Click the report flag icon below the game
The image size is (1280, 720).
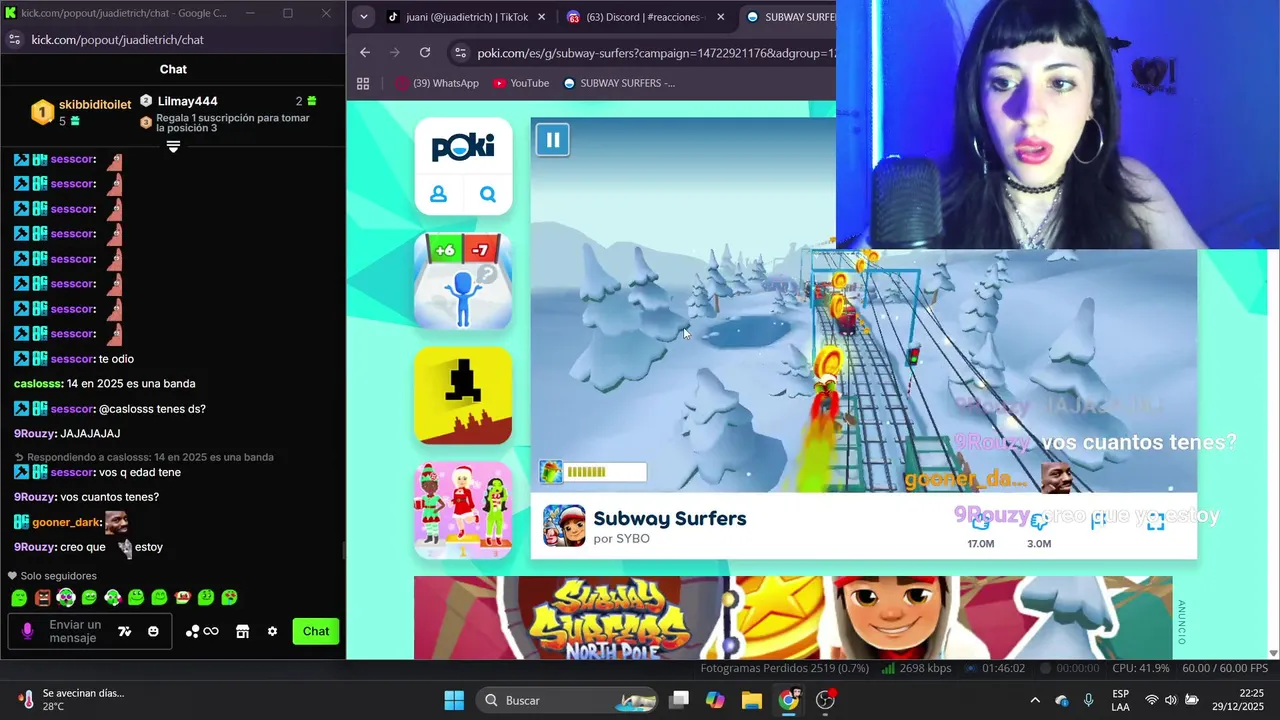coord(1098,521)
